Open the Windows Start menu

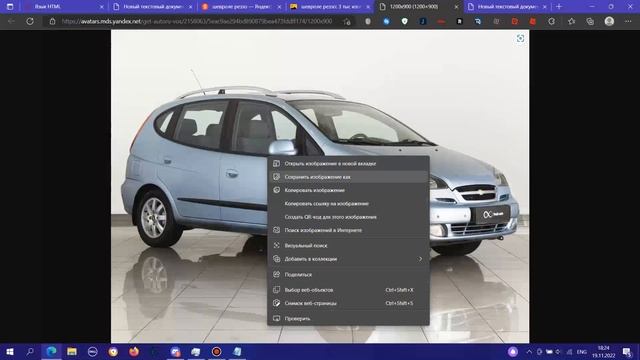pos(10,351)
